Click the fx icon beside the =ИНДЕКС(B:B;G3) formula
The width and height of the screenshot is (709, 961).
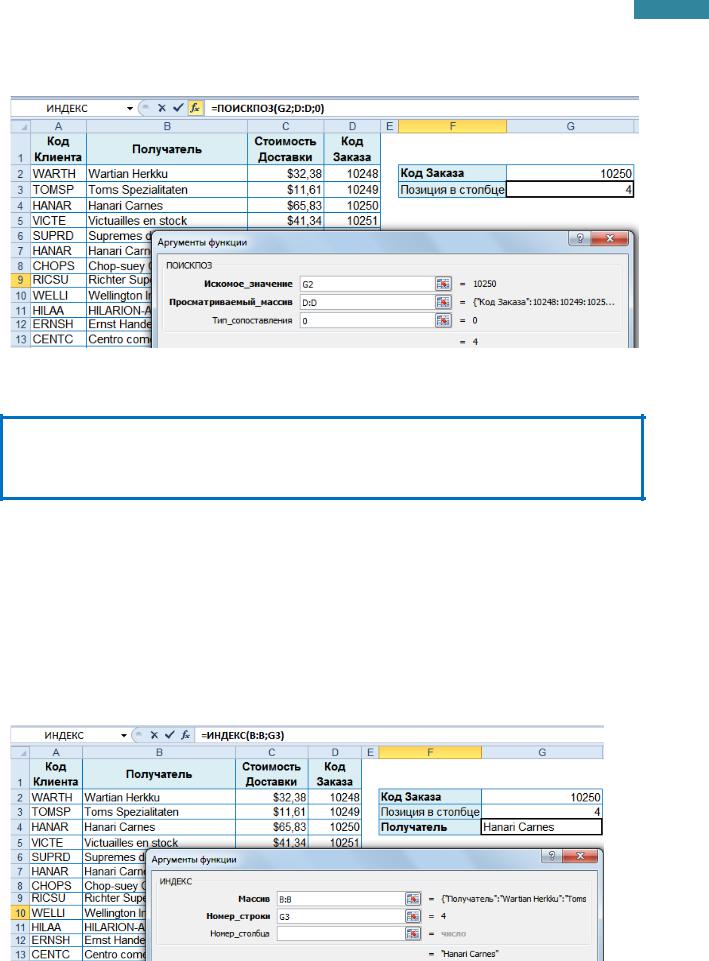(186, 735)
